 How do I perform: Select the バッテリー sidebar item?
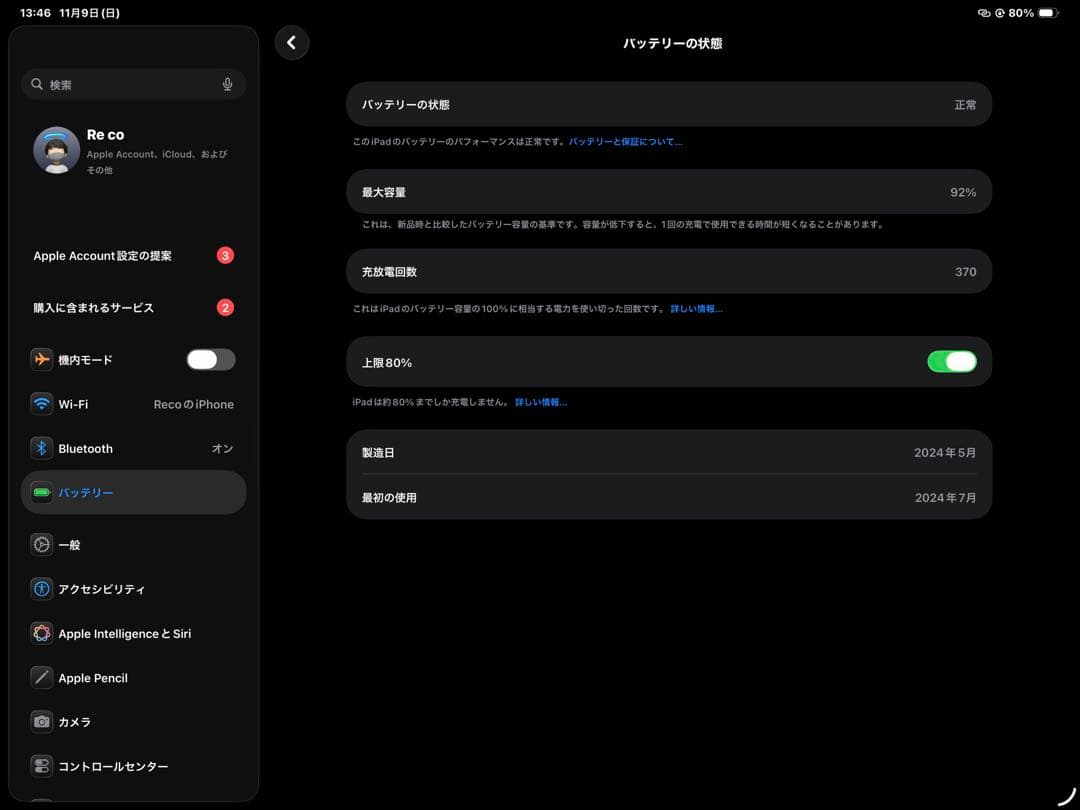coord(133,493)
